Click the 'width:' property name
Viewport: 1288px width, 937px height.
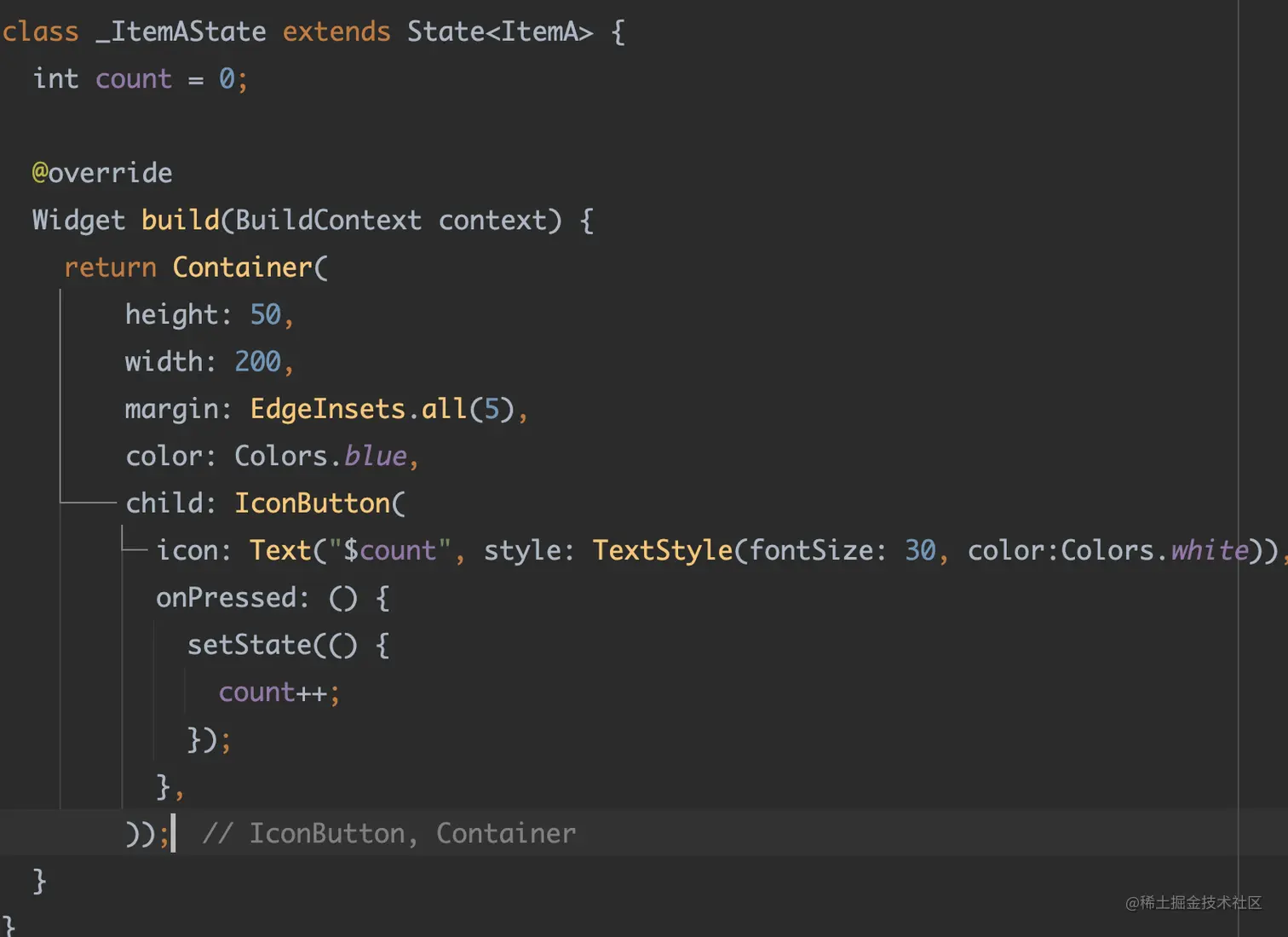coord(170,361)
